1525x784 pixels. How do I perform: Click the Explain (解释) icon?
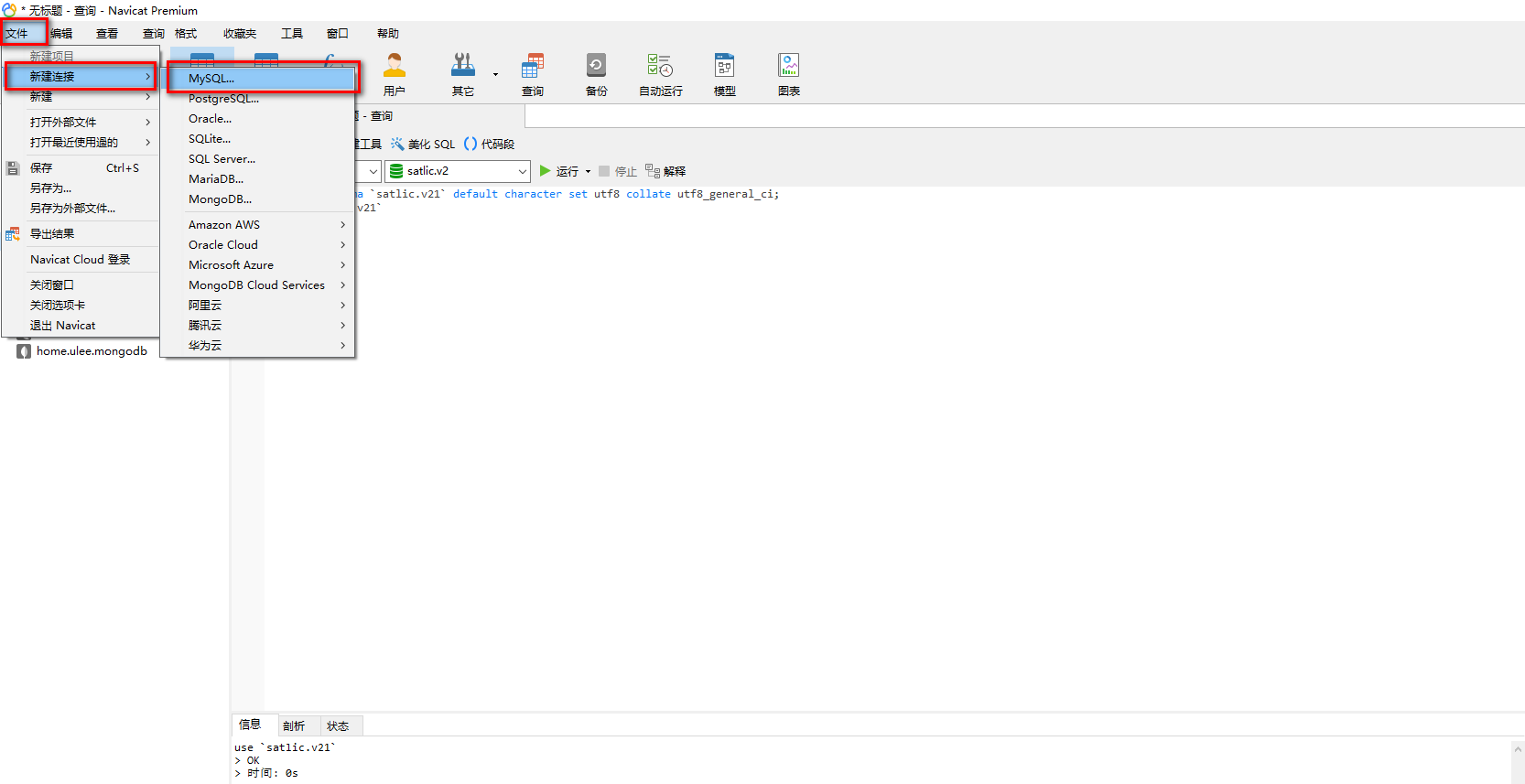tap(653, 171)
